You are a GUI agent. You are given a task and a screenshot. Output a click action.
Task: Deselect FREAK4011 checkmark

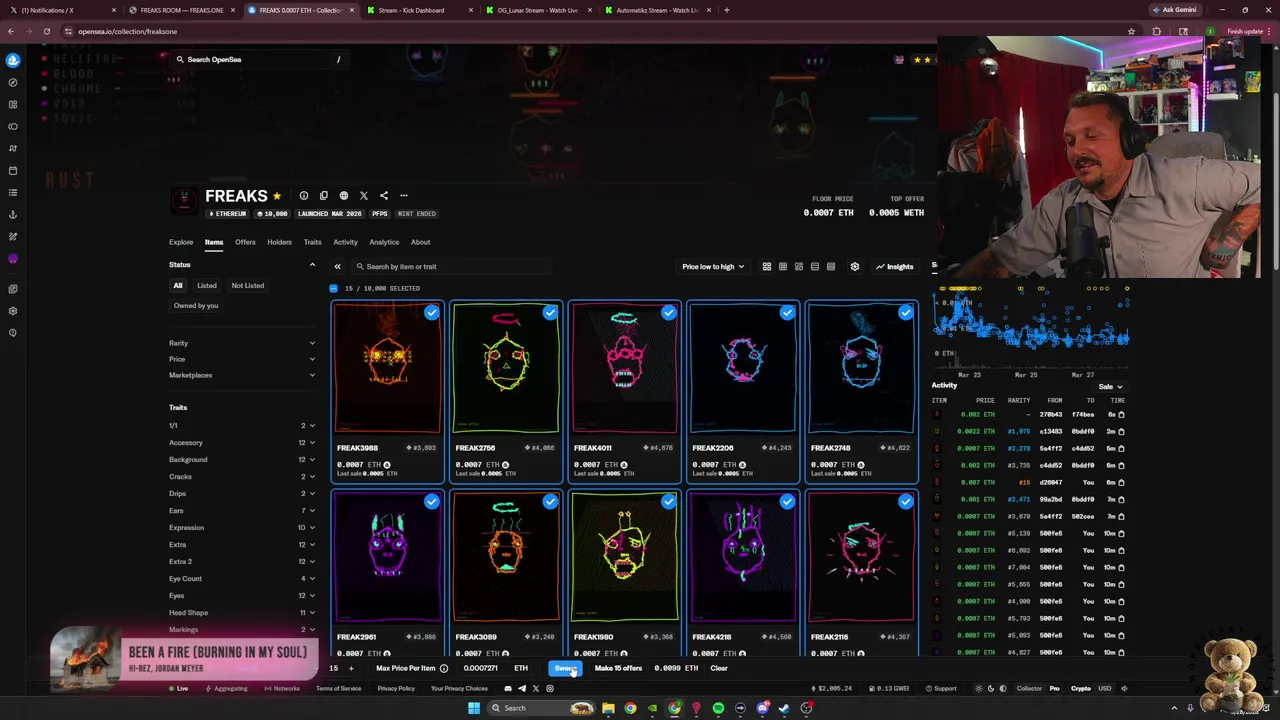[x=669, y=313]
